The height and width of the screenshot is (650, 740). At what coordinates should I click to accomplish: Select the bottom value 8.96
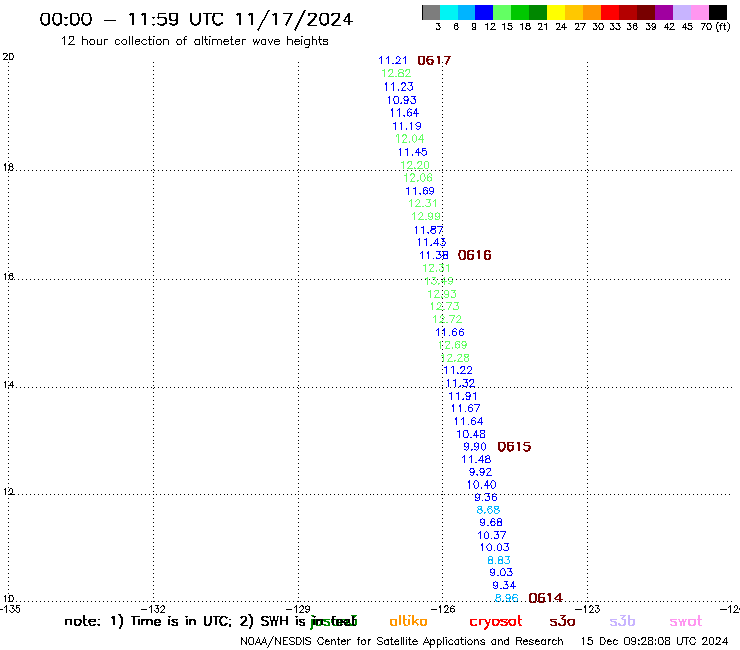click(506, 598)
